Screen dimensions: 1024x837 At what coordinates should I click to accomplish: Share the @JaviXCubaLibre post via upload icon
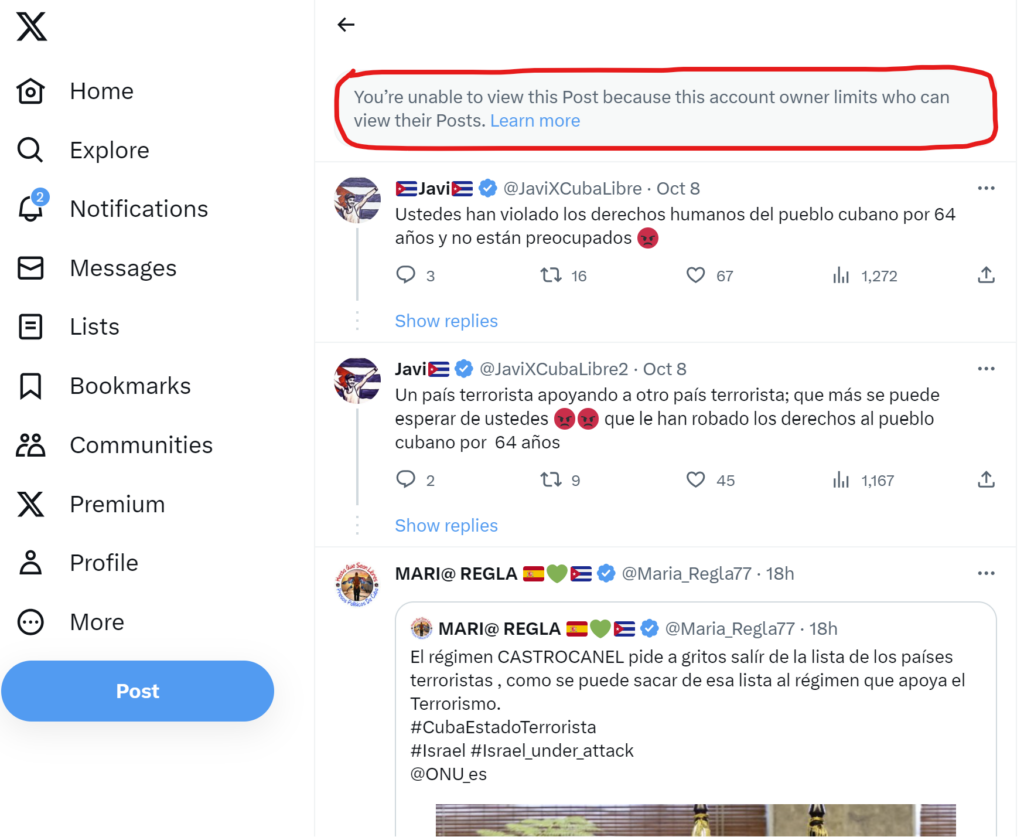coord(986,275)
